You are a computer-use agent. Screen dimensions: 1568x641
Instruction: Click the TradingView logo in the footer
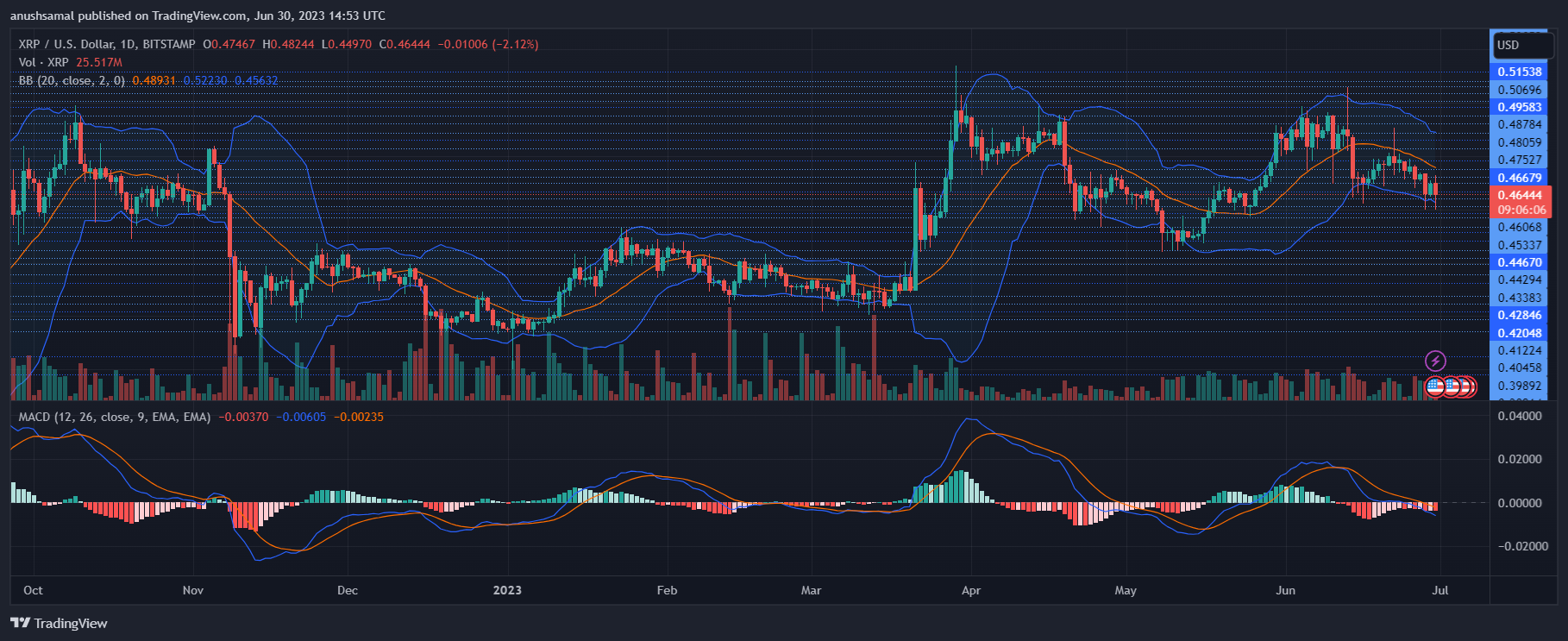pos(59,623)
